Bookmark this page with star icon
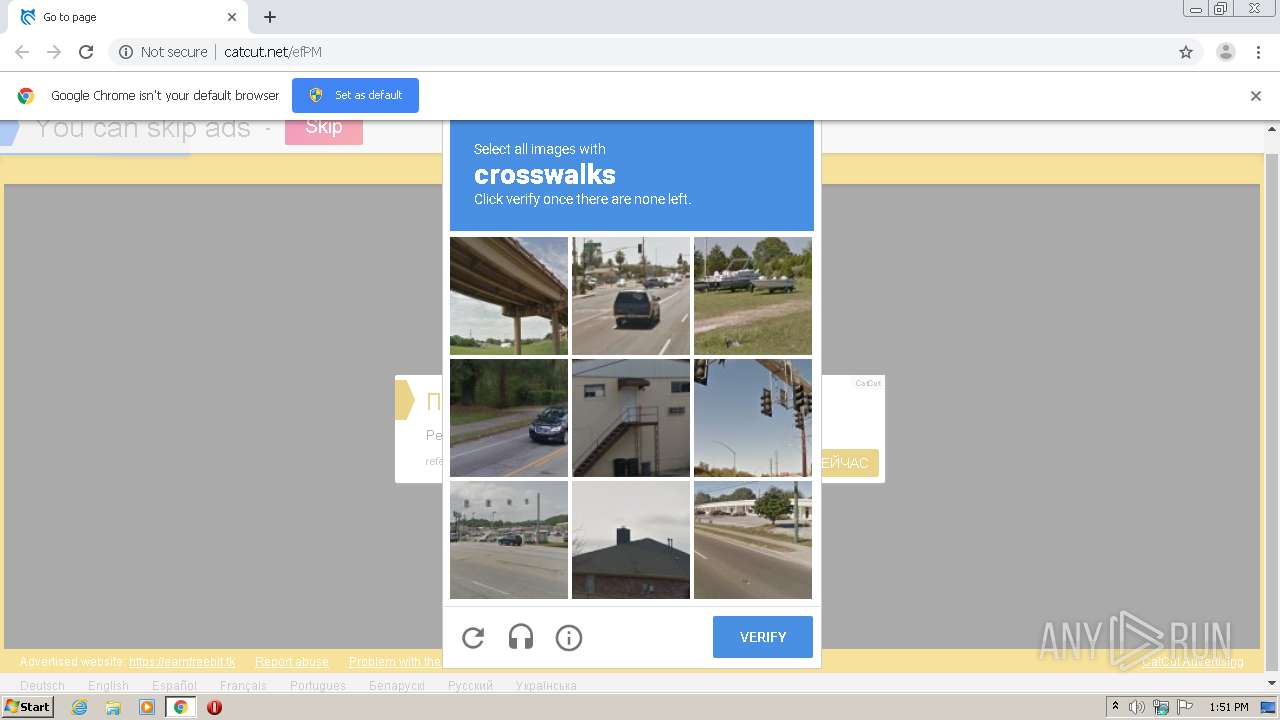Image resolution: width=1280 pixels, height=720 pixels. pos(1186,52)
